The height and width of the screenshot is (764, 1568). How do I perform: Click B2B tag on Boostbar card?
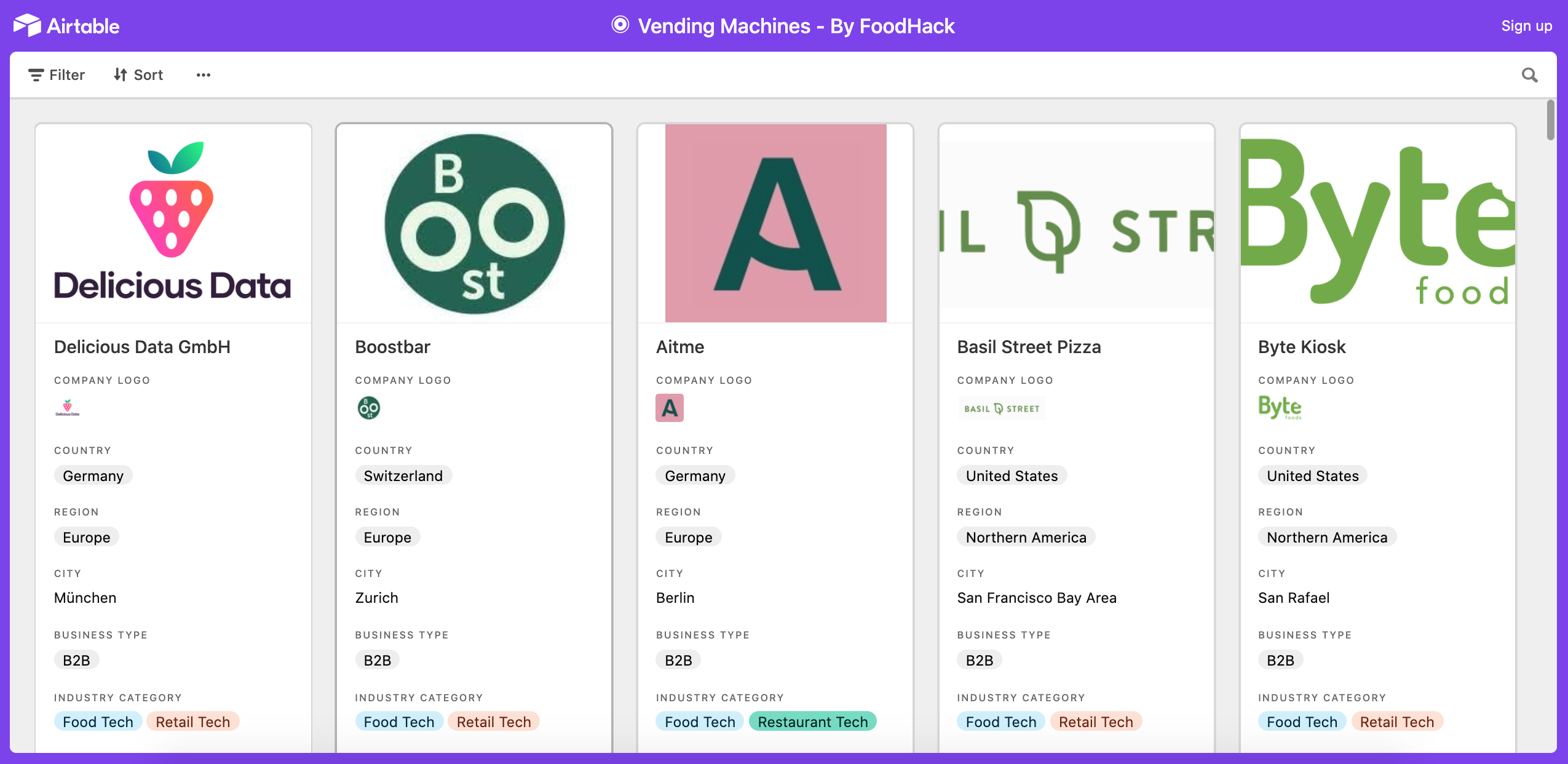378,660
